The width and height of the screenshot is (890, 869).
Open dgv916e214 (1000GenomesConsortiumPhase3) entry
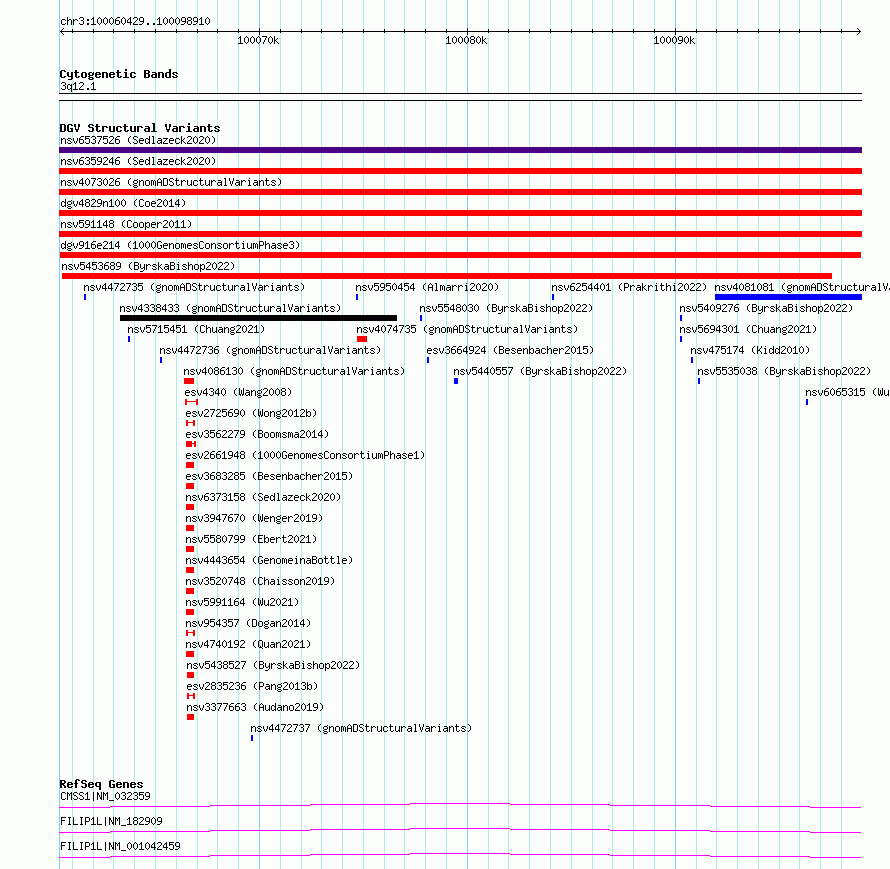pos(180,245)
